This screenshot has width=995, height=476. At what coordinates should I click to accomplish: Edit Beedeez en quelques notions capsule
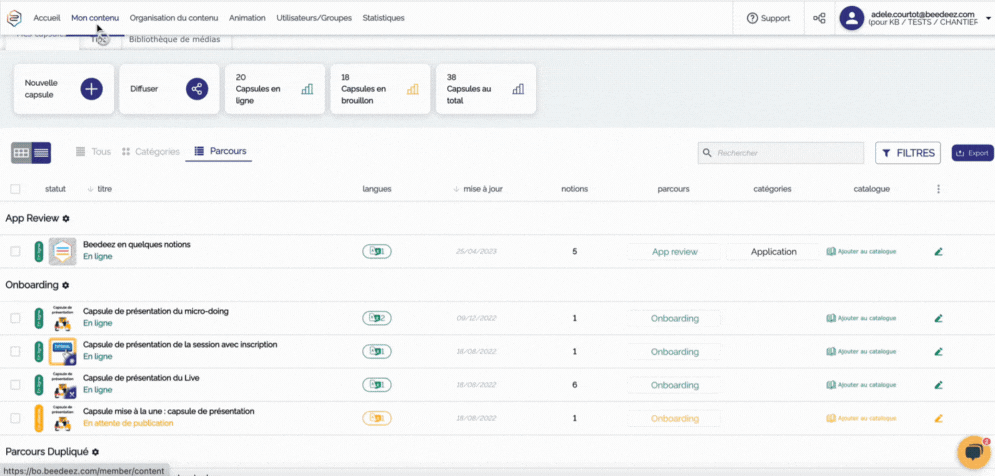pos(938,252)
